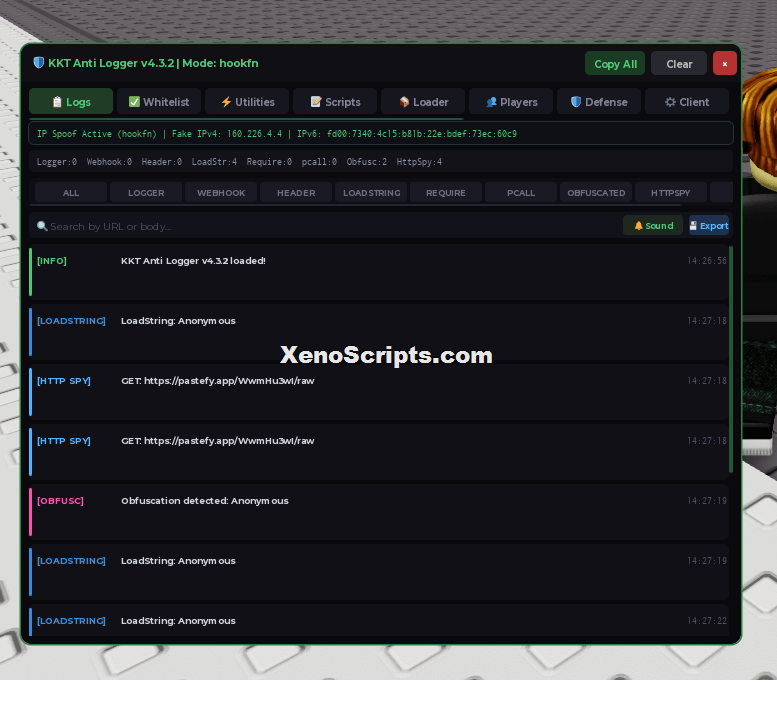Filter logs by HTTPSPY
This screenshot has height=710, width=777.
[x=670, y=193]
